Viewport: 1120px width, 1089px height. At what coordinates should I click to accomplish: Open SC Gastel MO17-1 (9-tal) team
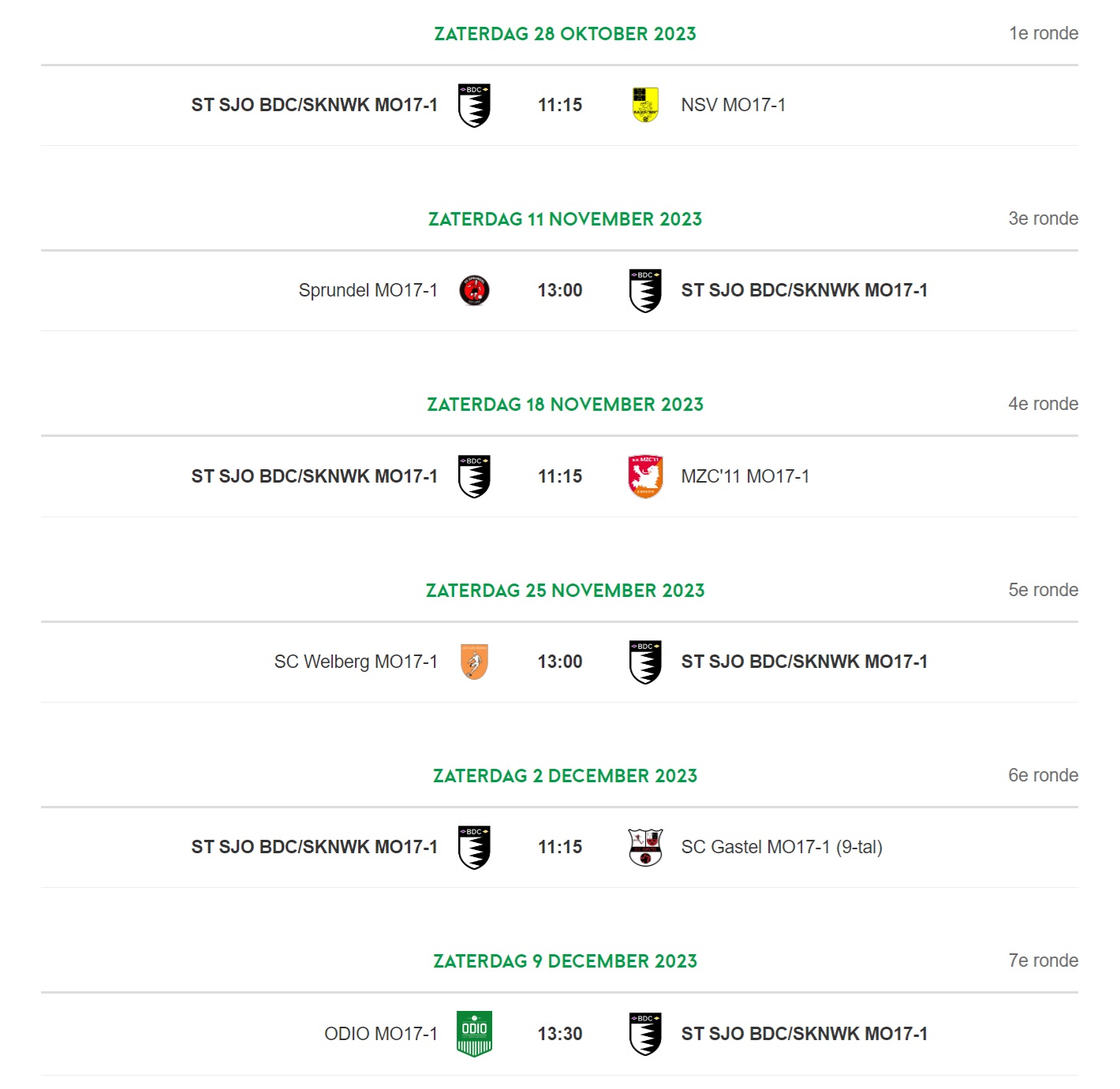point(782,847)
